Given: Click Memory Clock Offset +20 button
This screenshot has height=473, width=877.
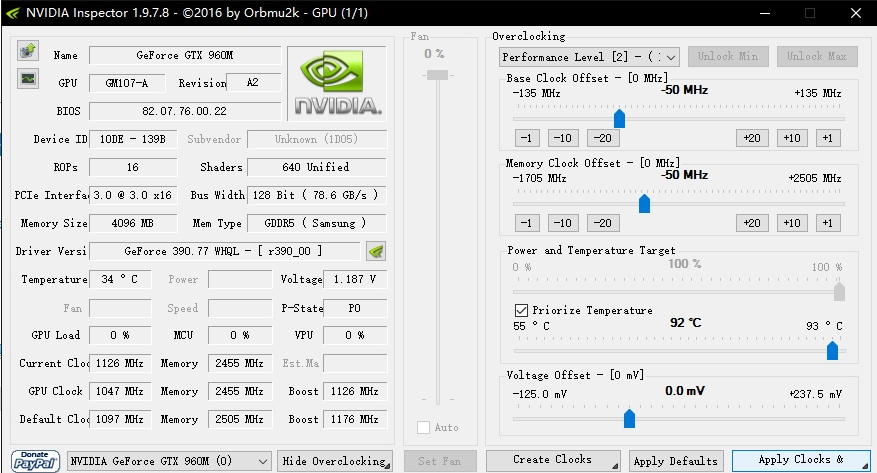Looking at the screenshot, I should pos(752,223).
